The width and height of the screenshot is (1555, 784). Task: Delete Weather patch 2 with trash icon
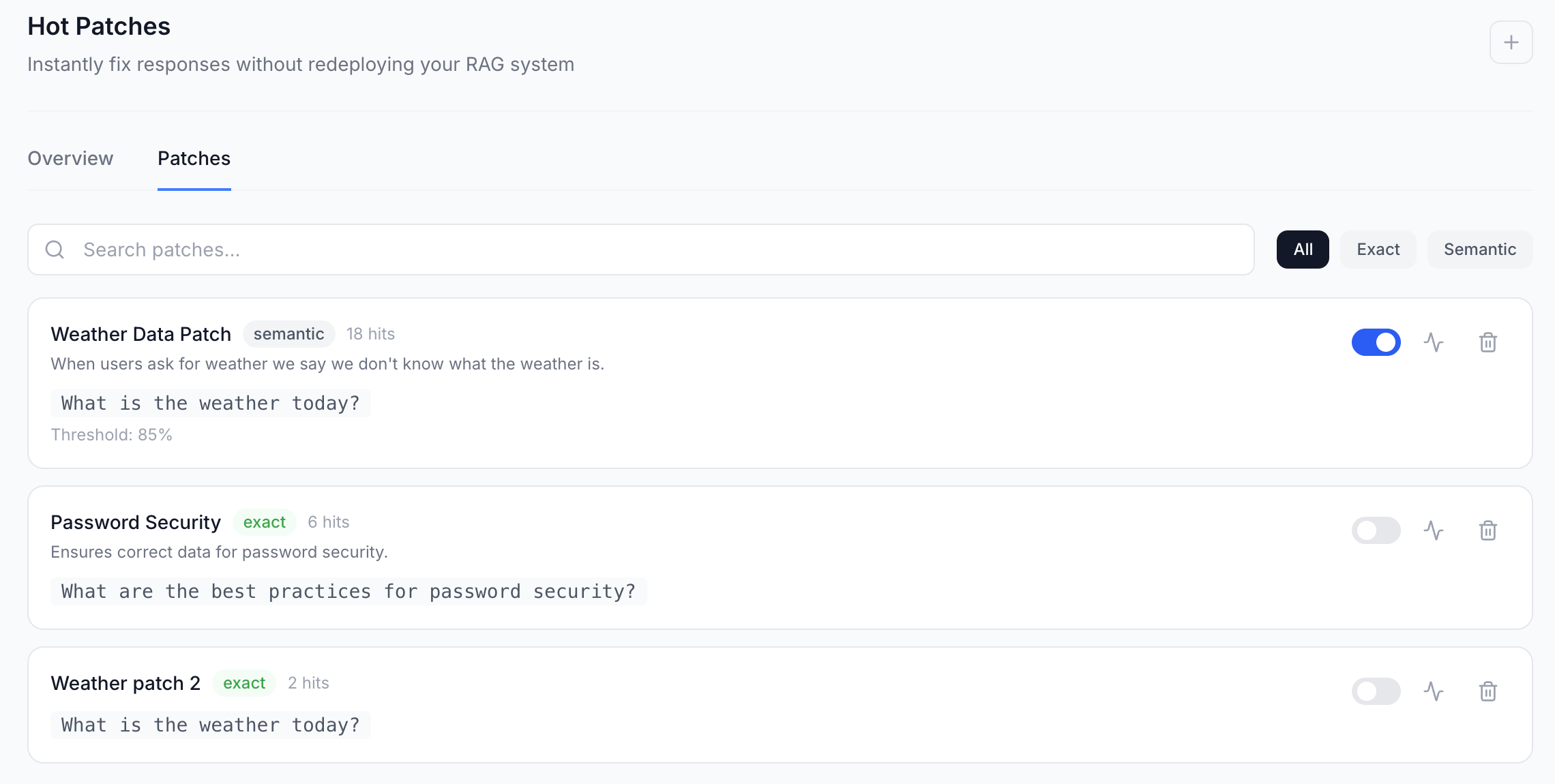pos(1487,691)
